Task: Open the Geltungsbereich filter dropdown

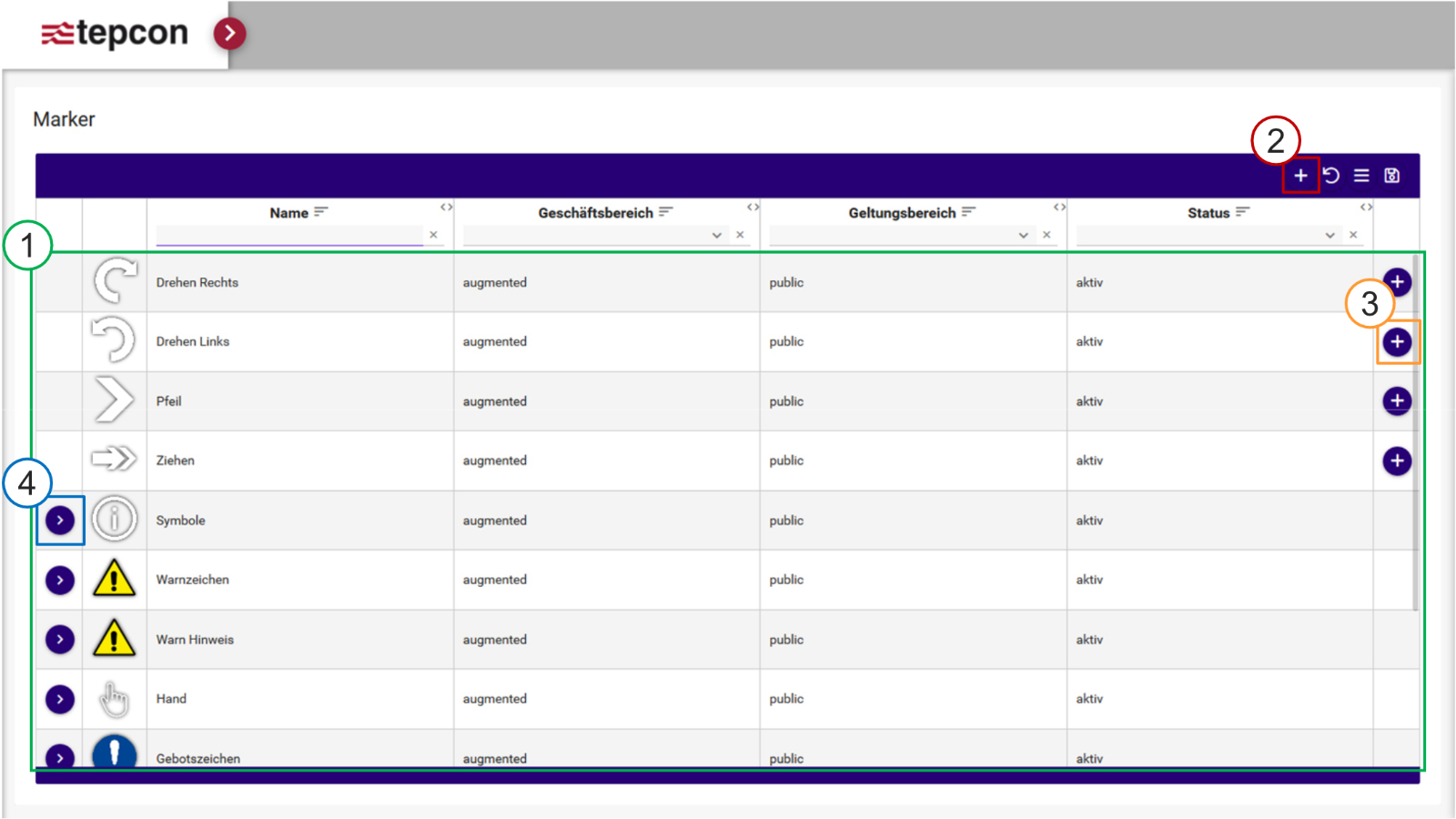Action: coord(1023,236)
